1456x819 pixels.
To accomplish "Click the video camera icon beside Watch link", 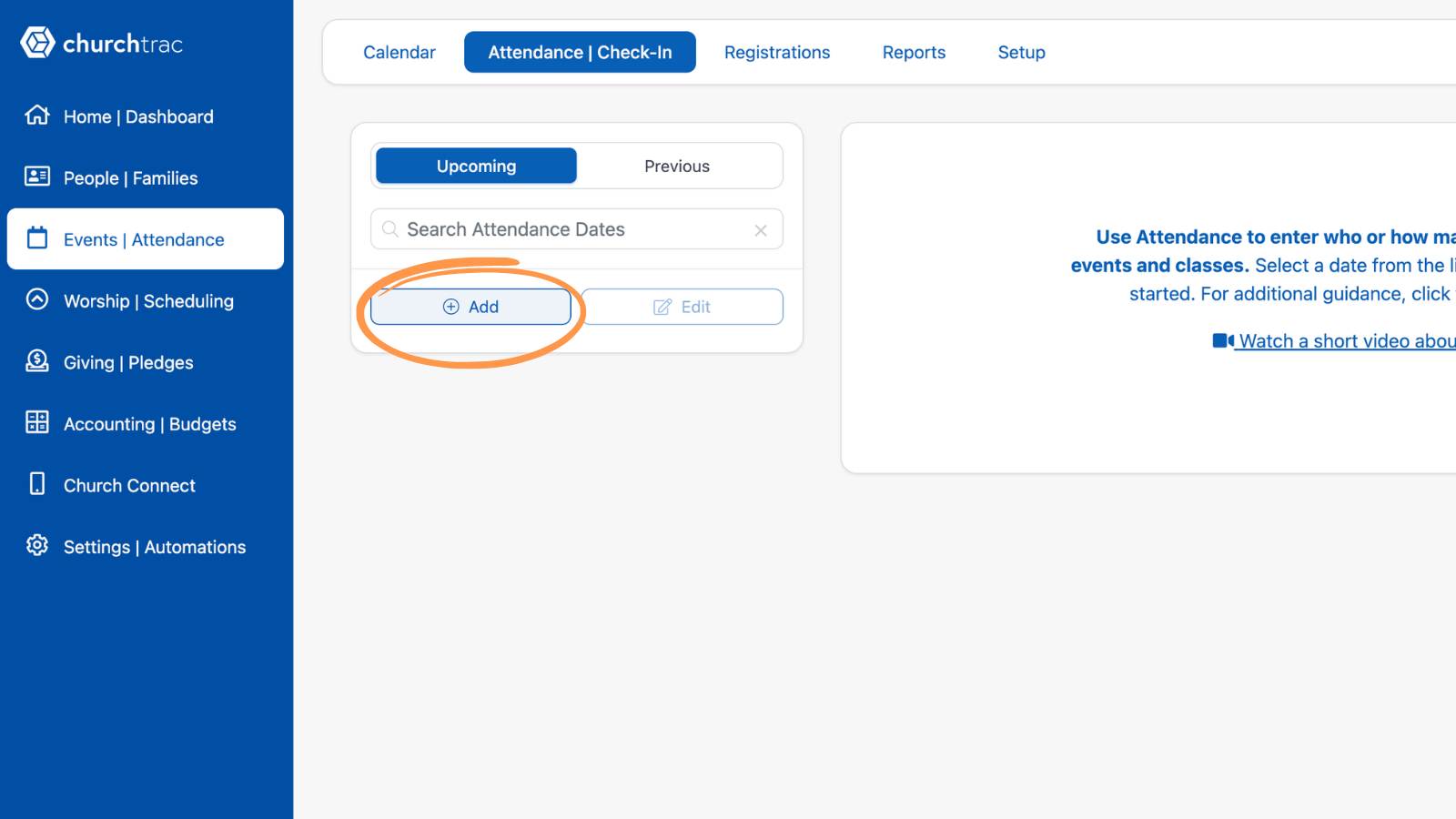I will [x=1223, y=340].
